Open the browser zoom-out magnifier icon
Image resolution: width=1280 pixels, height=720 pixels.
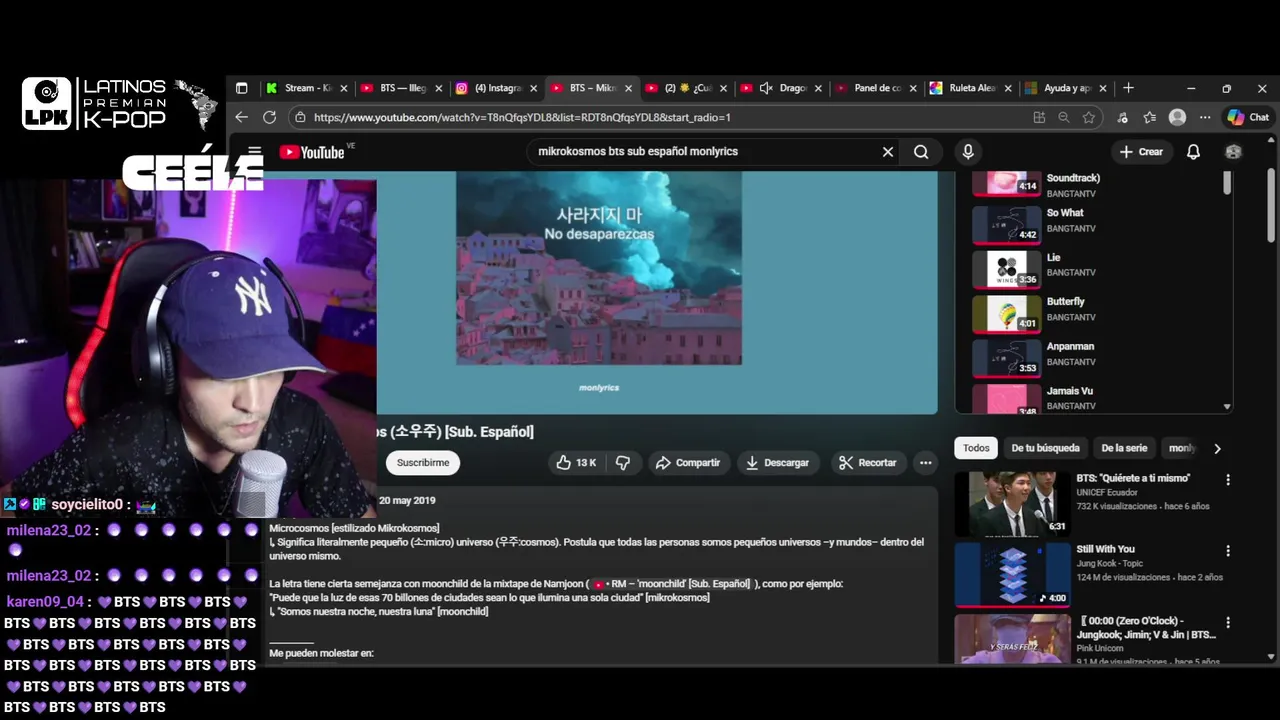point(1064,117)
